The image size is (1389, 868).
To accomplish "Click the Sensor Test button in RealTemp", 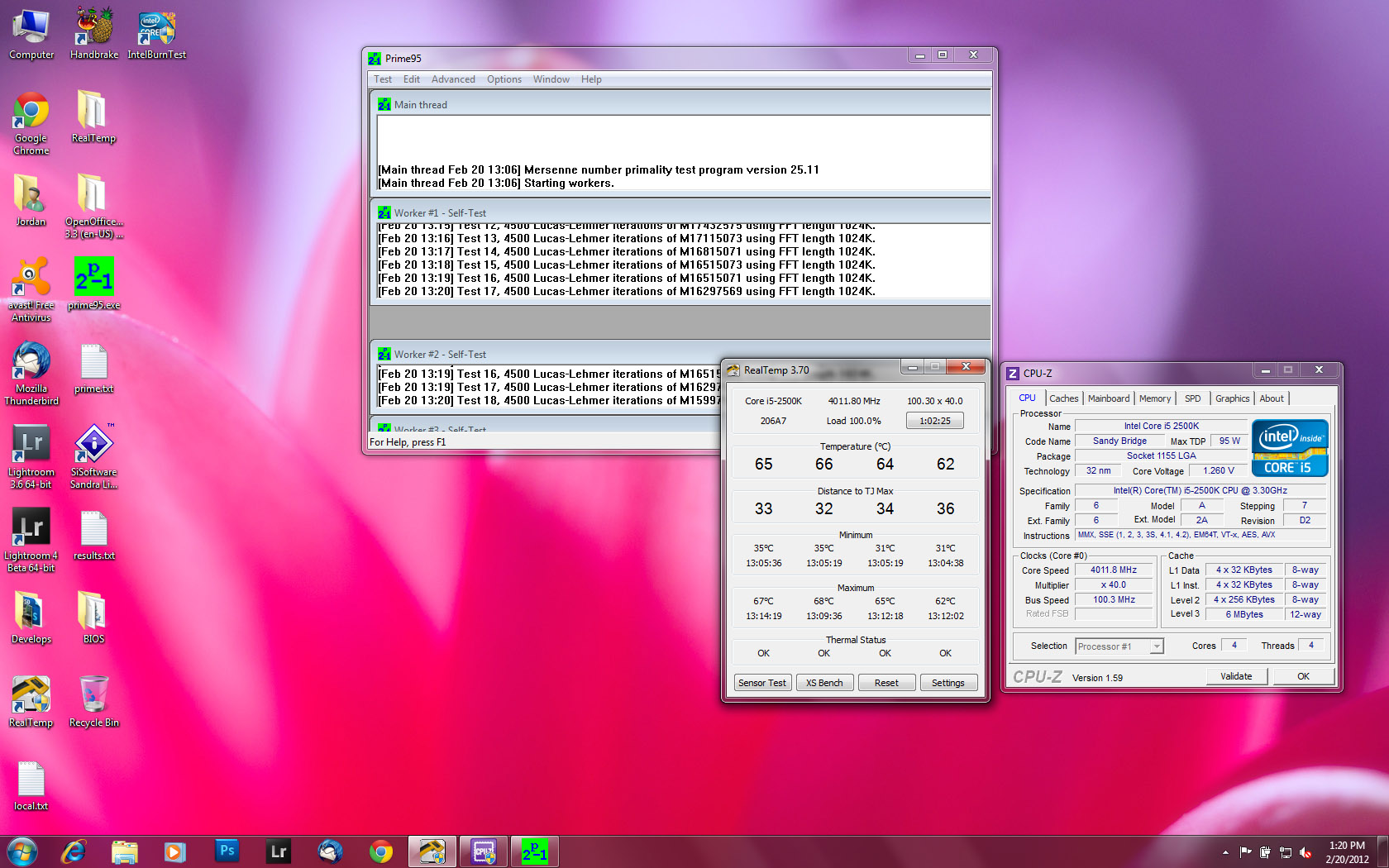I will [x=761, y=683].
